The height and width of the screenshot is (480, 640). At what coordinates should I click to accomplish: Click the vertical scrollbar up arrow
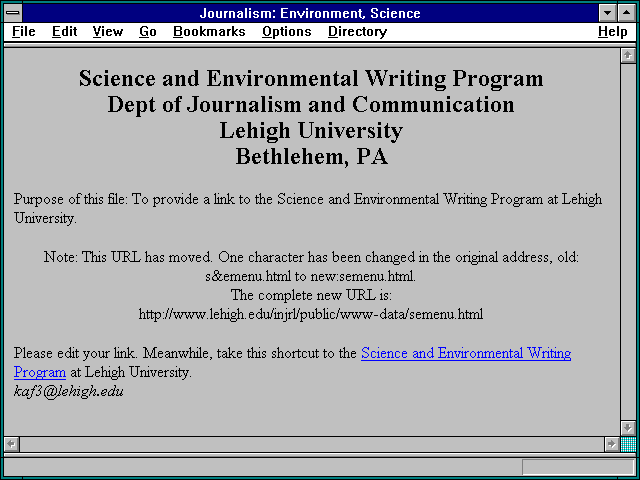(x=628, y=56)
